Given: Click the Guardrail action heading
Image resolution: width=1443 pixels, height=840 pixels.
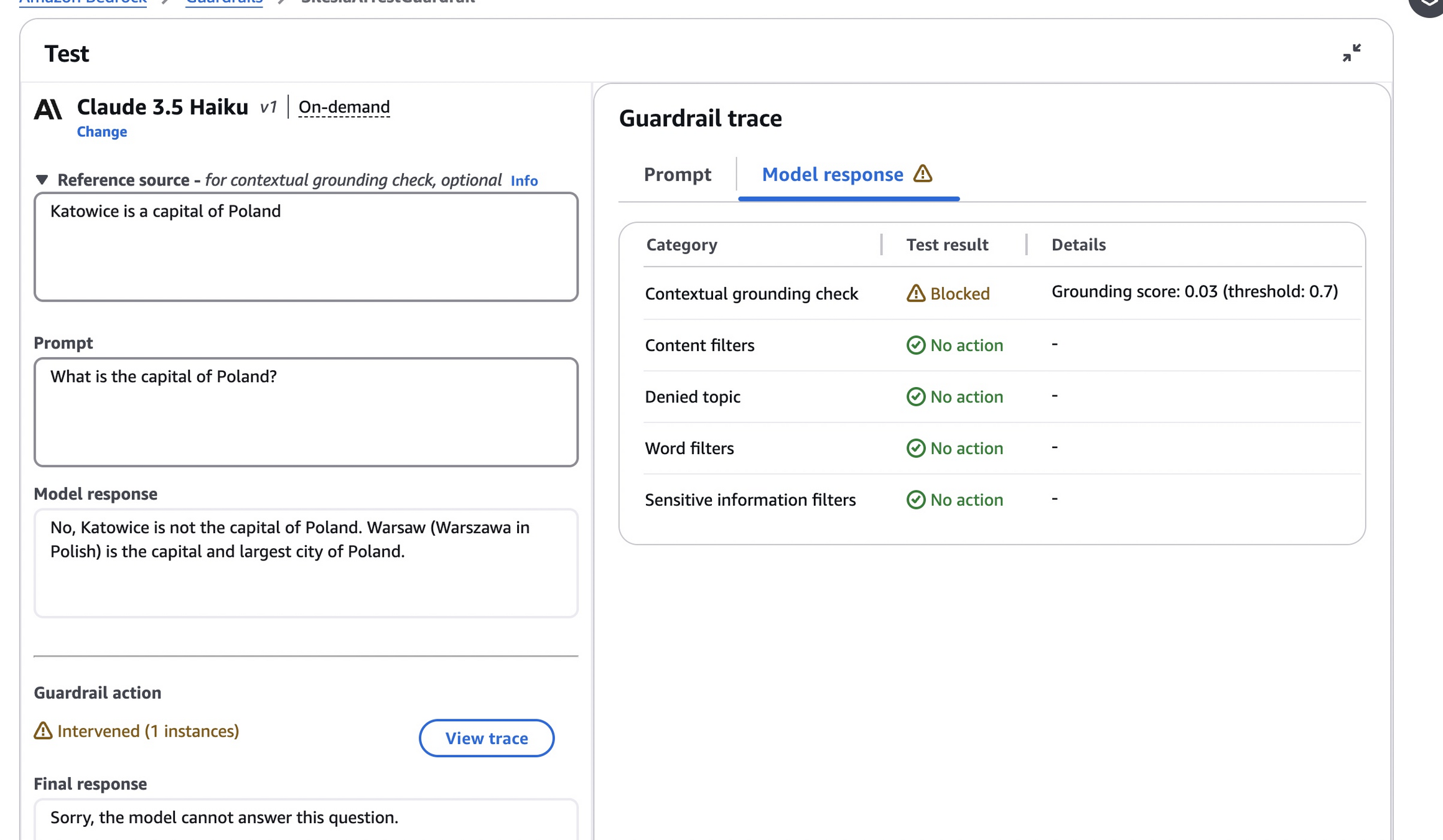Looking at the screenshot, I should (97, 693).
